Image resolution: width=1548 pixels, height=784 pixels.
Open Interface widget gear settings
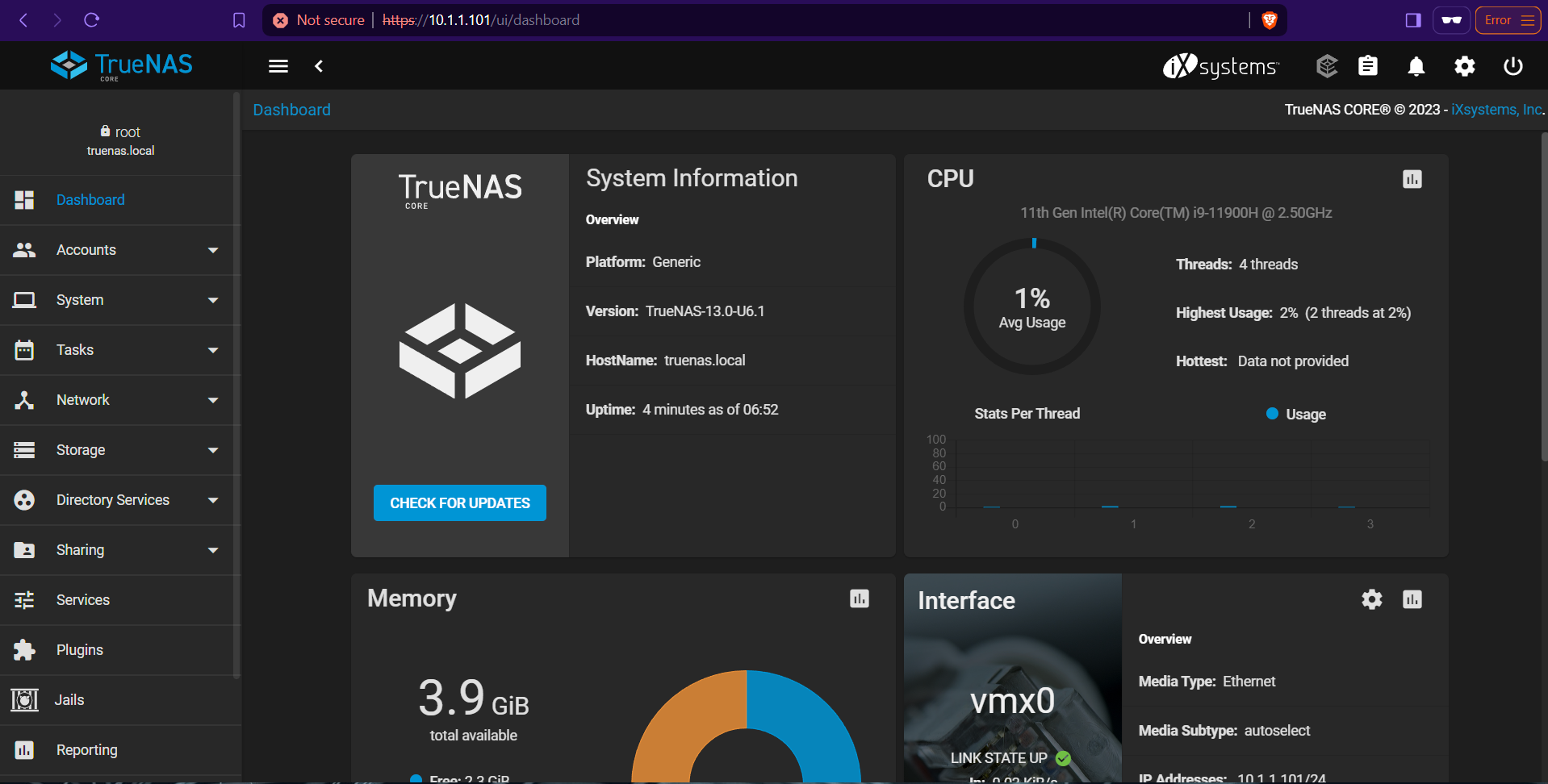(x=1372, y=599)
